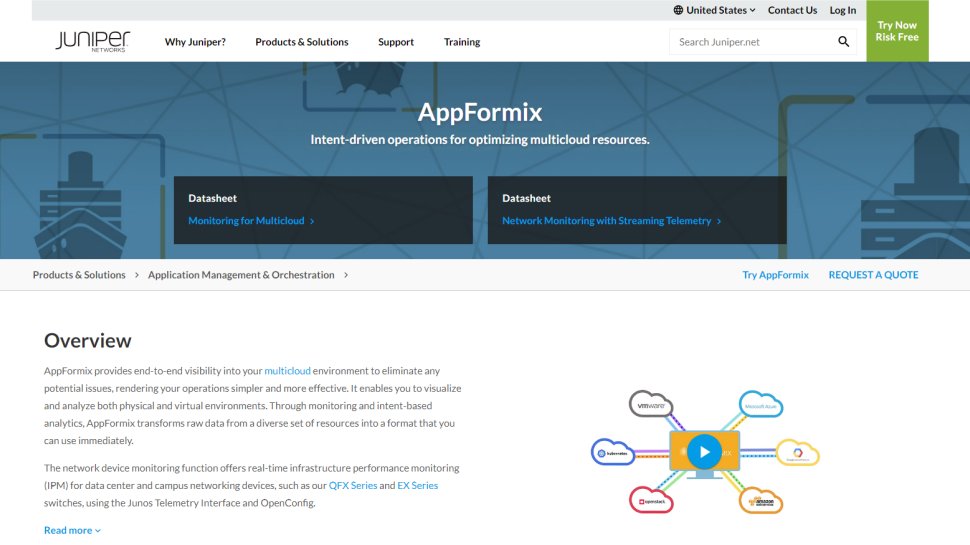Click the Log In link
This screenshot has height=545, width=970.
843,10
